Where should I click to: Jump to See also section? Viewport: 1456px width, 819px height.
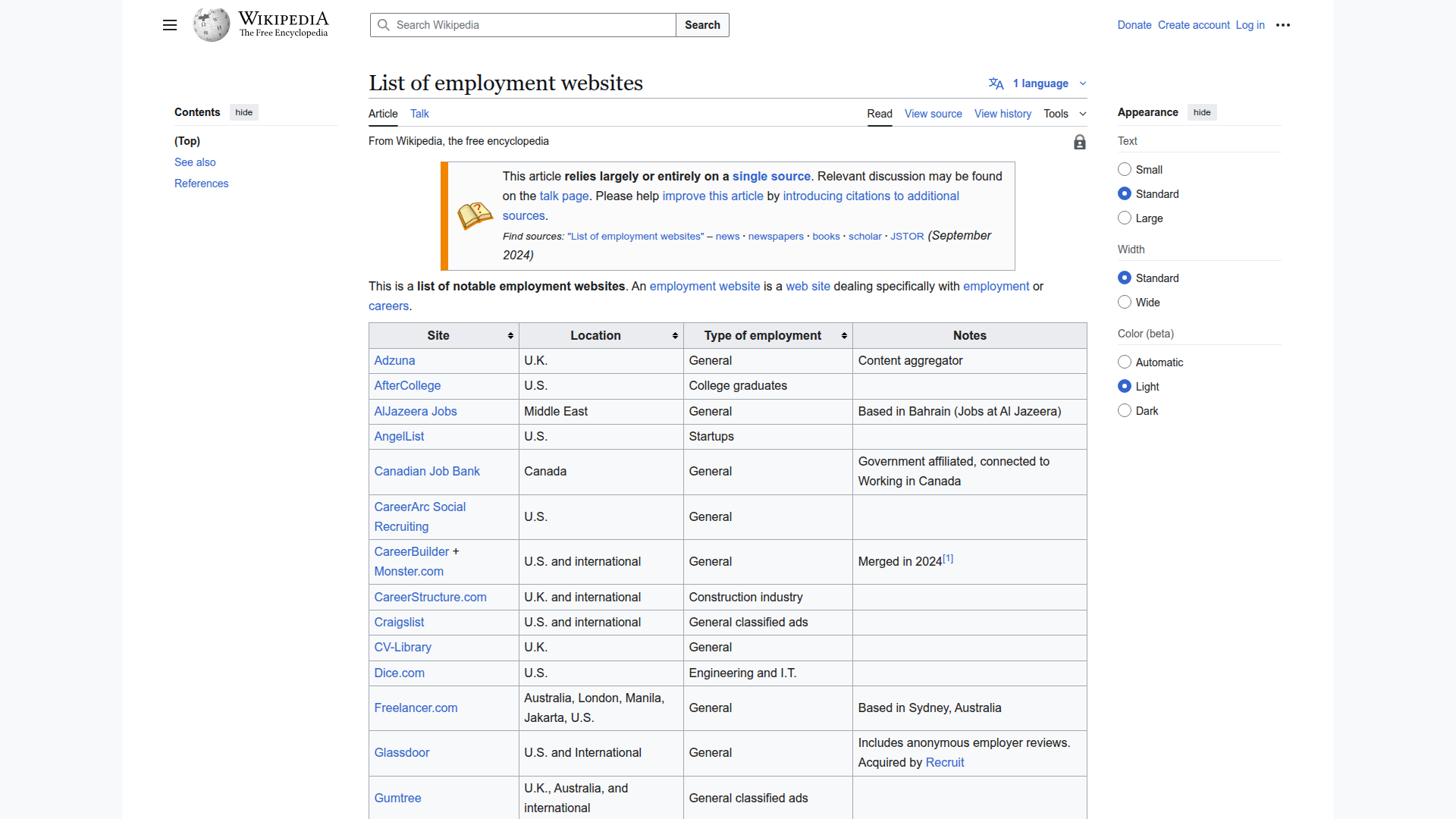click(x=195, y=162)
